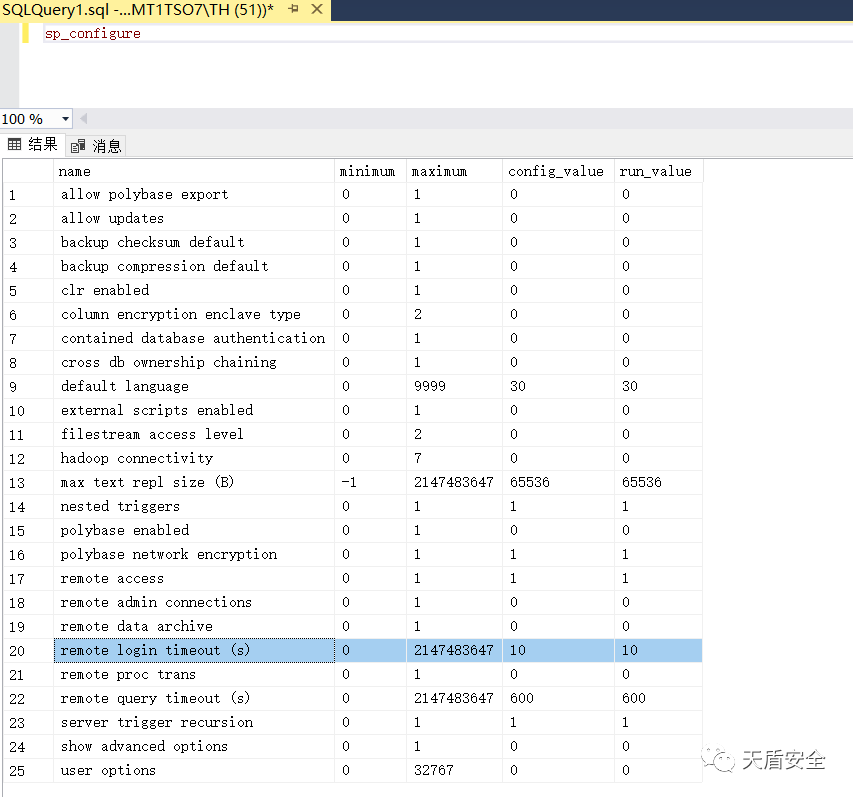853x797 pixels.
Task: Select the 'name' column header
Action: (x=75, y=171)
